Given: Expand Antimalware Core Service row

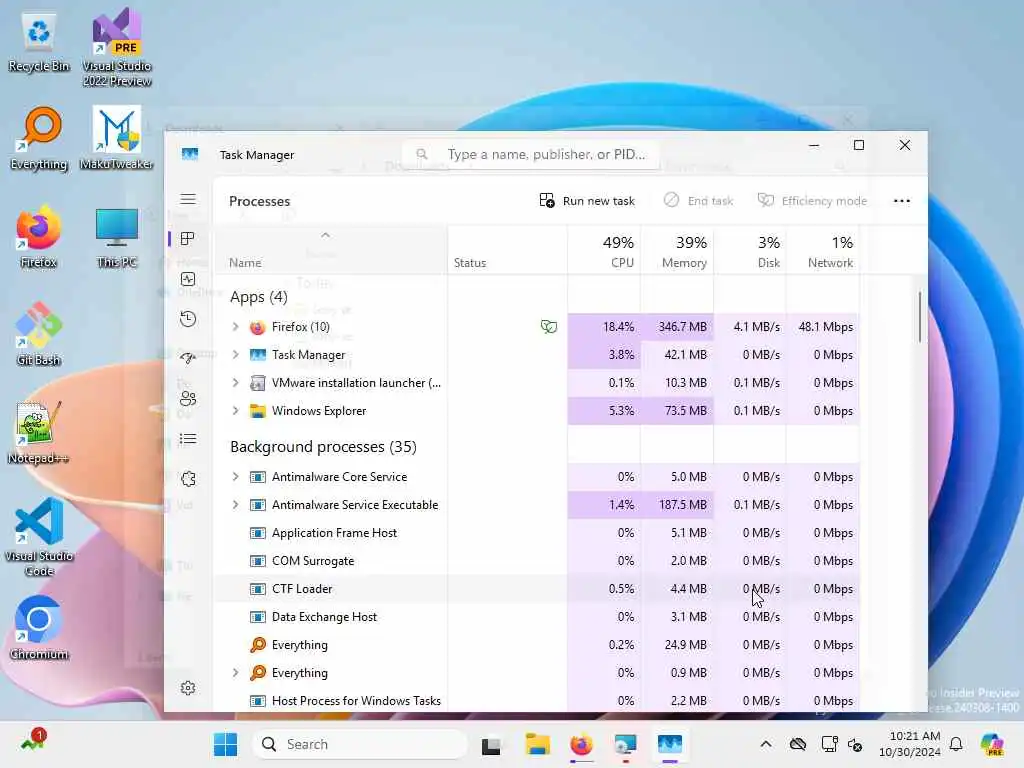Looking at the screenshot, I should click(236, 477).
